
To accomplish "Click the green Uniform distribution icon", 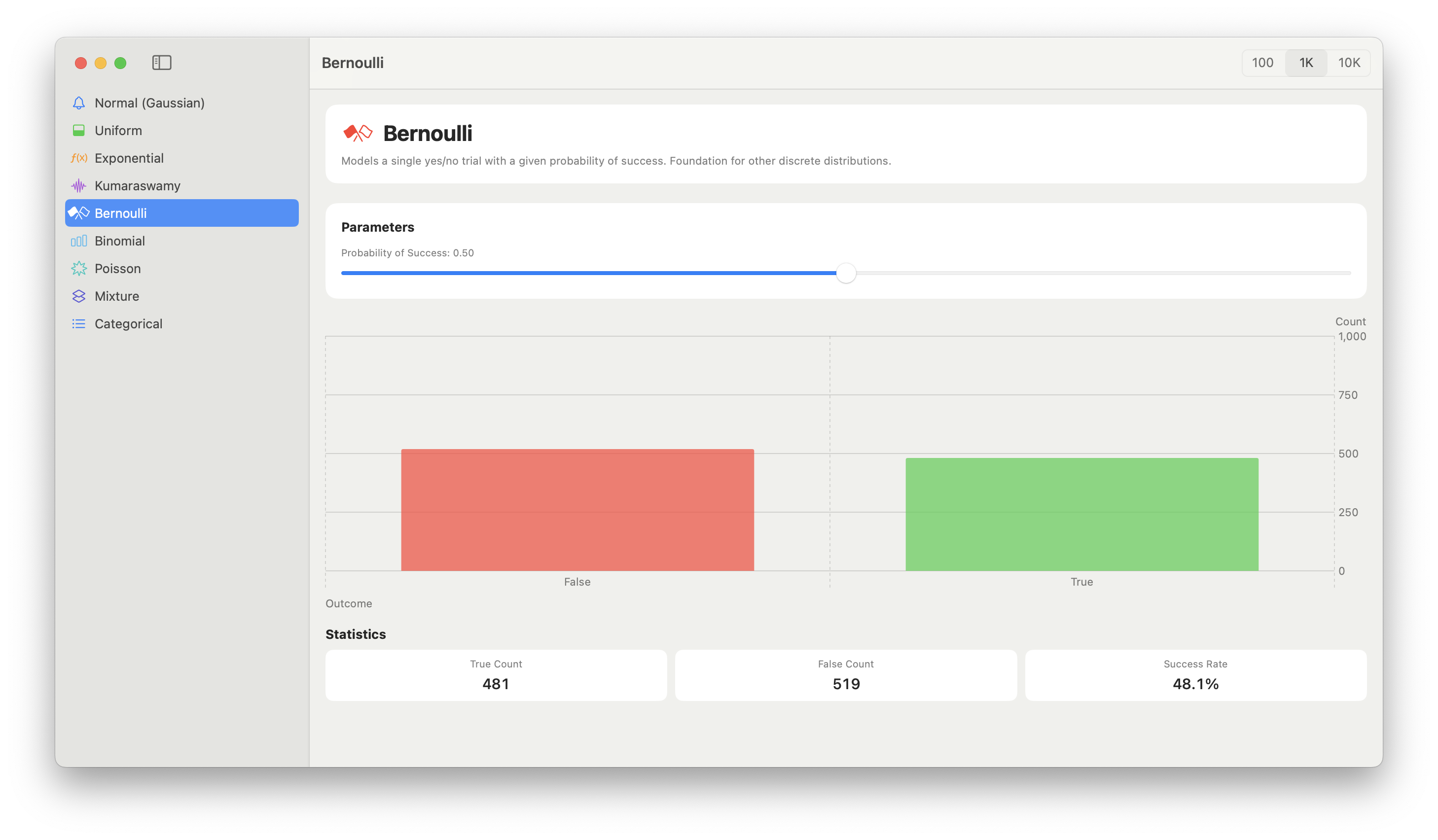I will point(79,131).
